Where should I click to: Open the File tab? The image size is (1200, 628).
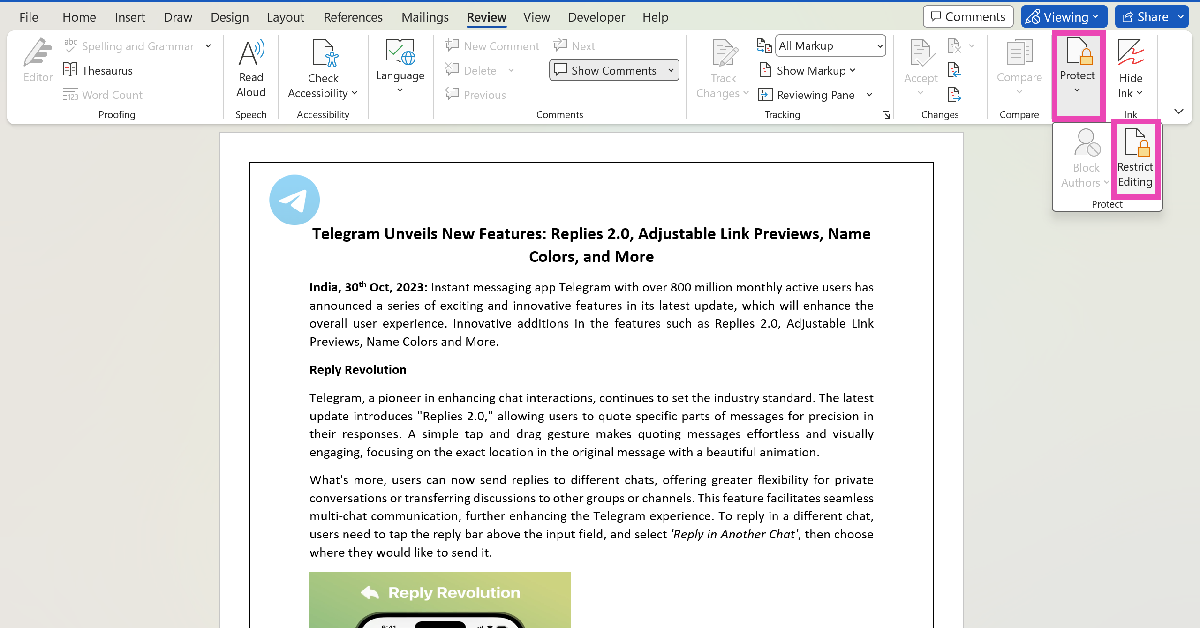pos(29,17)
